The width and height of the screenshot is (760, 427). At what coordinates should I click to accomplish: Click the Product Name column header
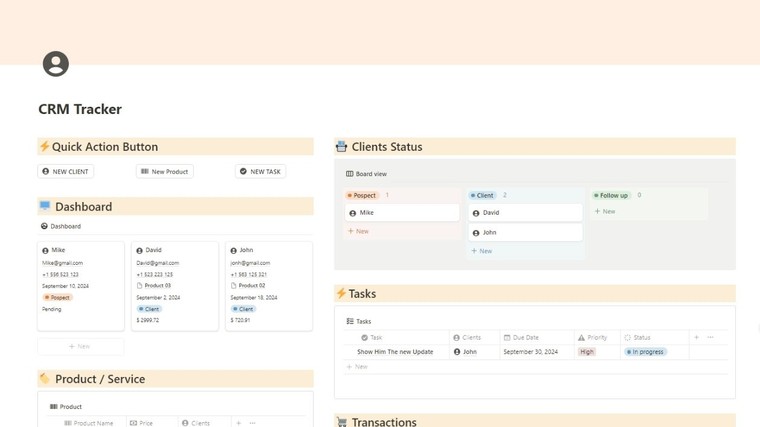click(89, 423)
